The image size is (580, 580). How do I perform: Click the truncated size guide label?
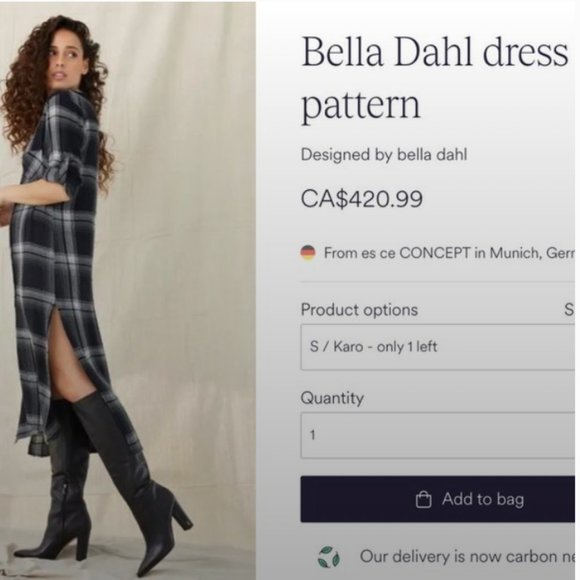[569, 310]
